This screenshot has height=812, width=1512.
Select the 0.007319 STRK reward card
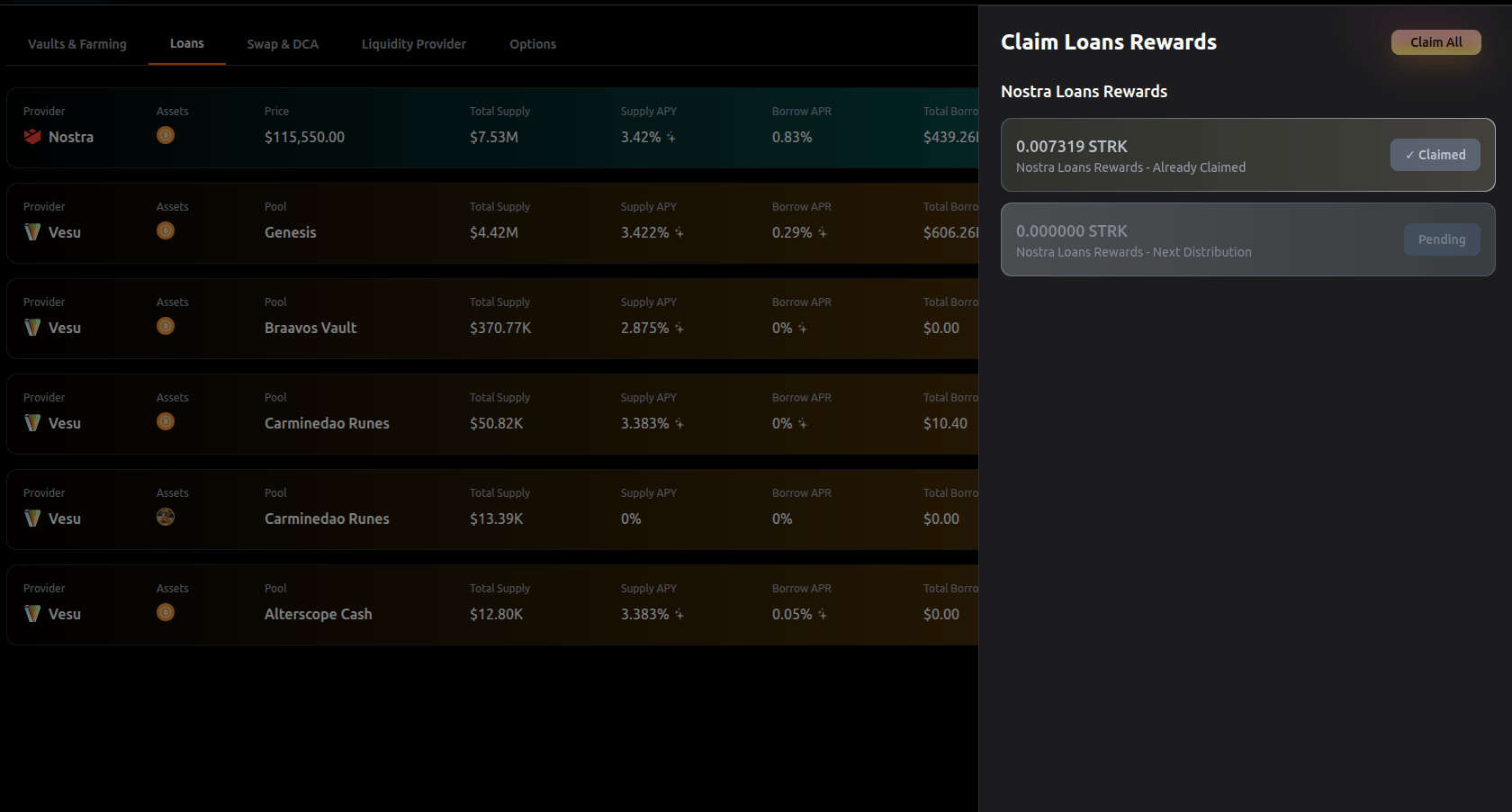(1248, 155)
